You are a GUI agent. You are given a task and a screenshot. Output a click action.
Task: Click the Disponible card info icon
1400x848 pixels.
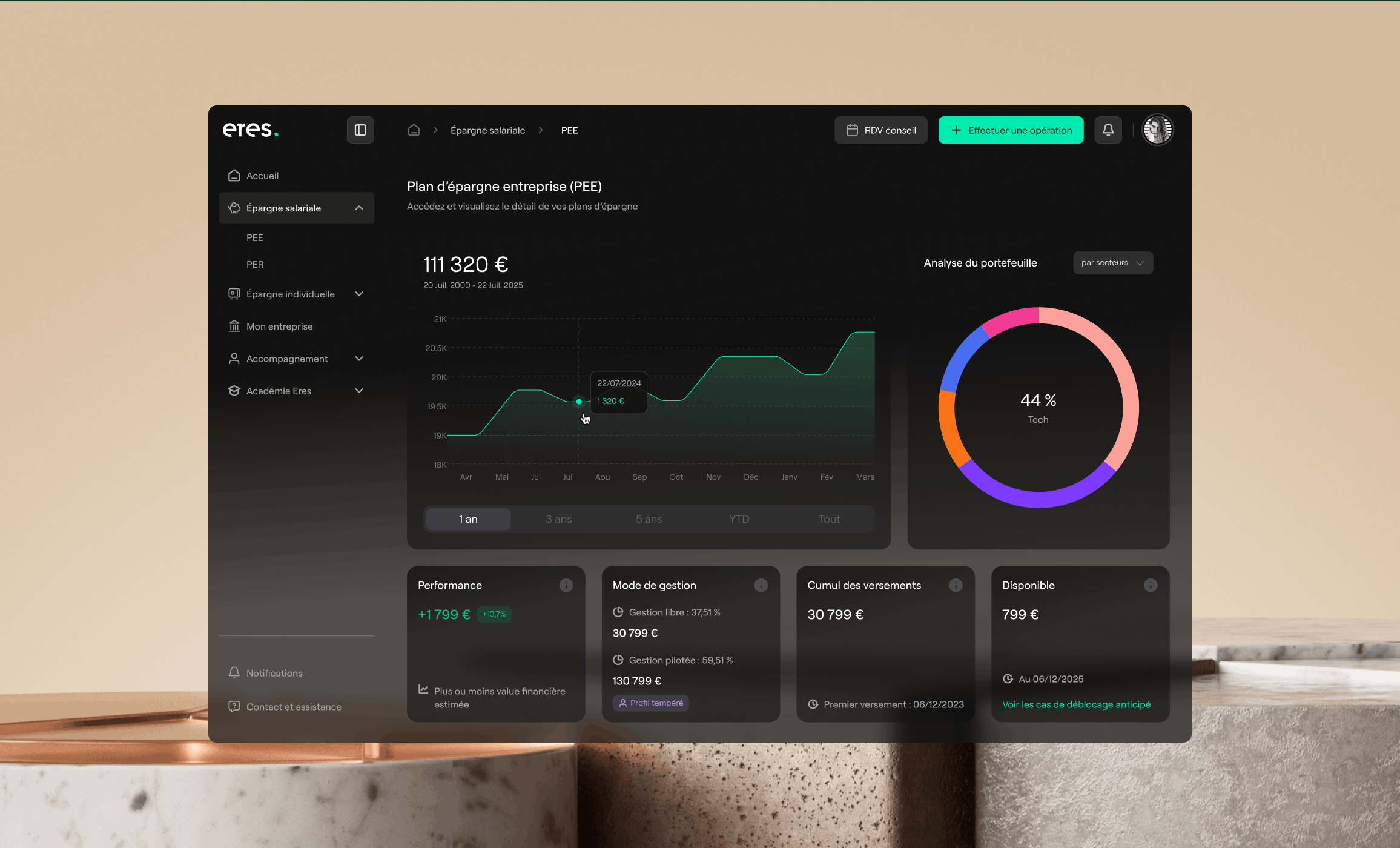point(1151,585)
